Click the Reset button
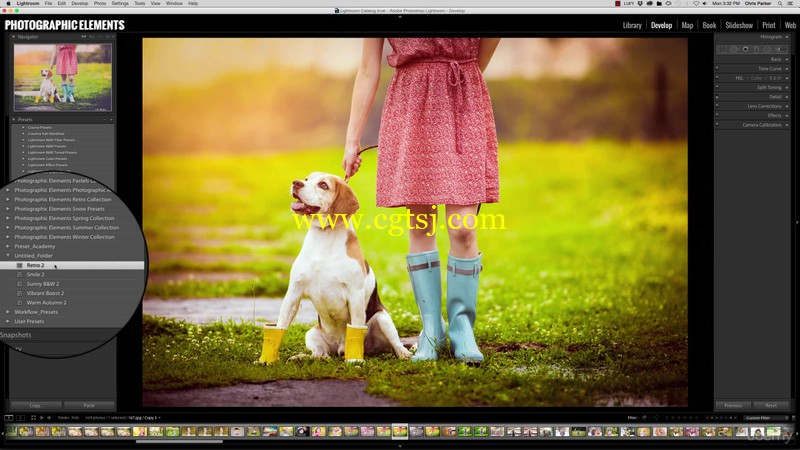Viewport: 800px width, 450px height. (x=771, y=406)
